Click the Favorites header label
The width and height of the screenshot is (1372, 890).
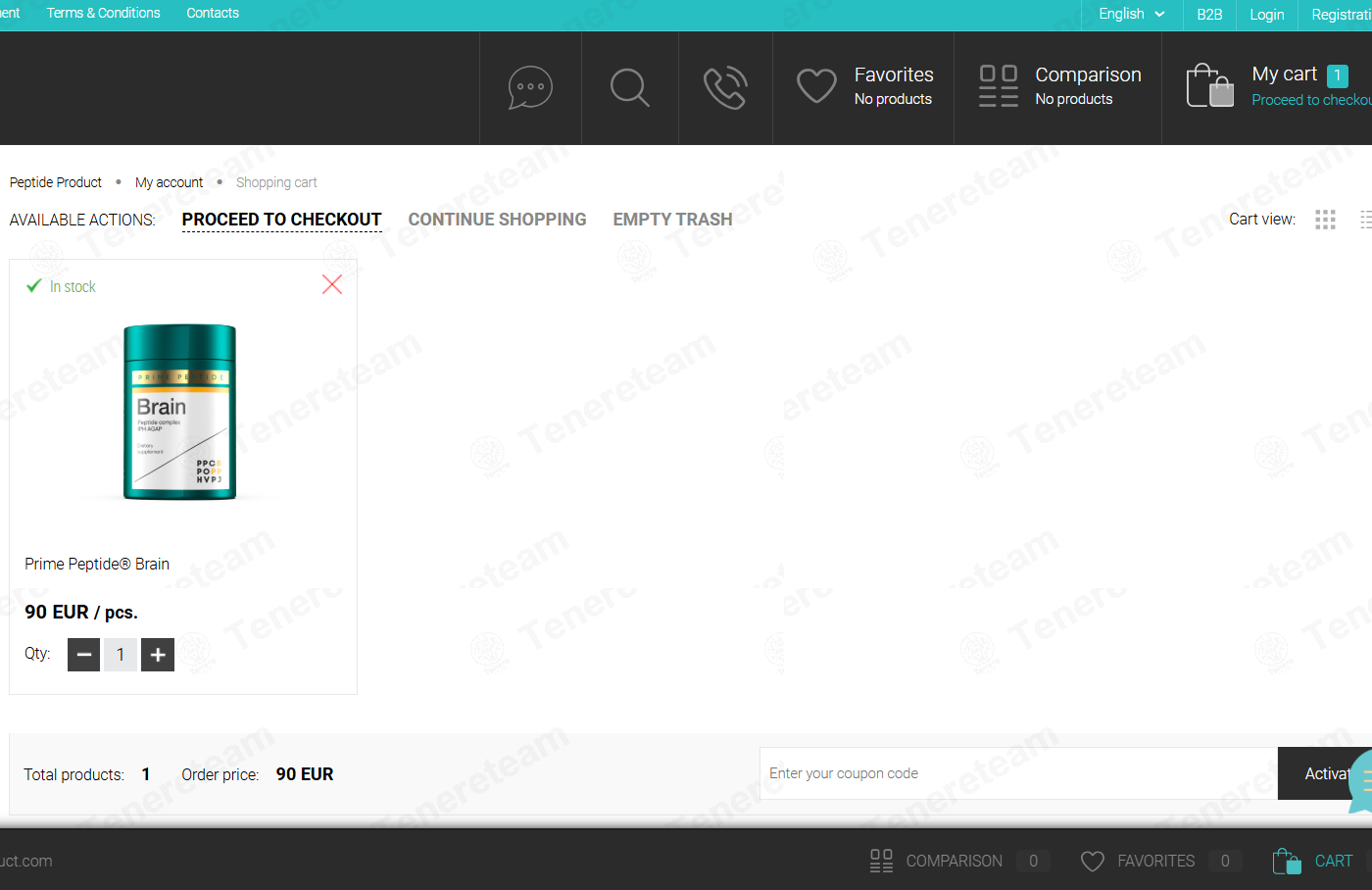[894, 74]
